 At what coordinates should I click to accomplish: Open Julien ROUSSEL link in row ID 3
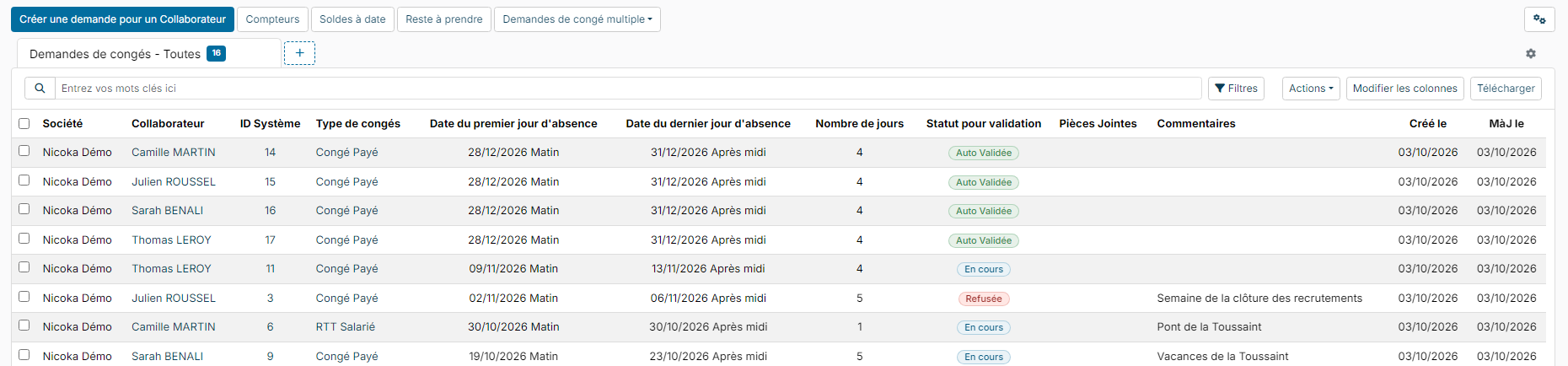point(174,299)
